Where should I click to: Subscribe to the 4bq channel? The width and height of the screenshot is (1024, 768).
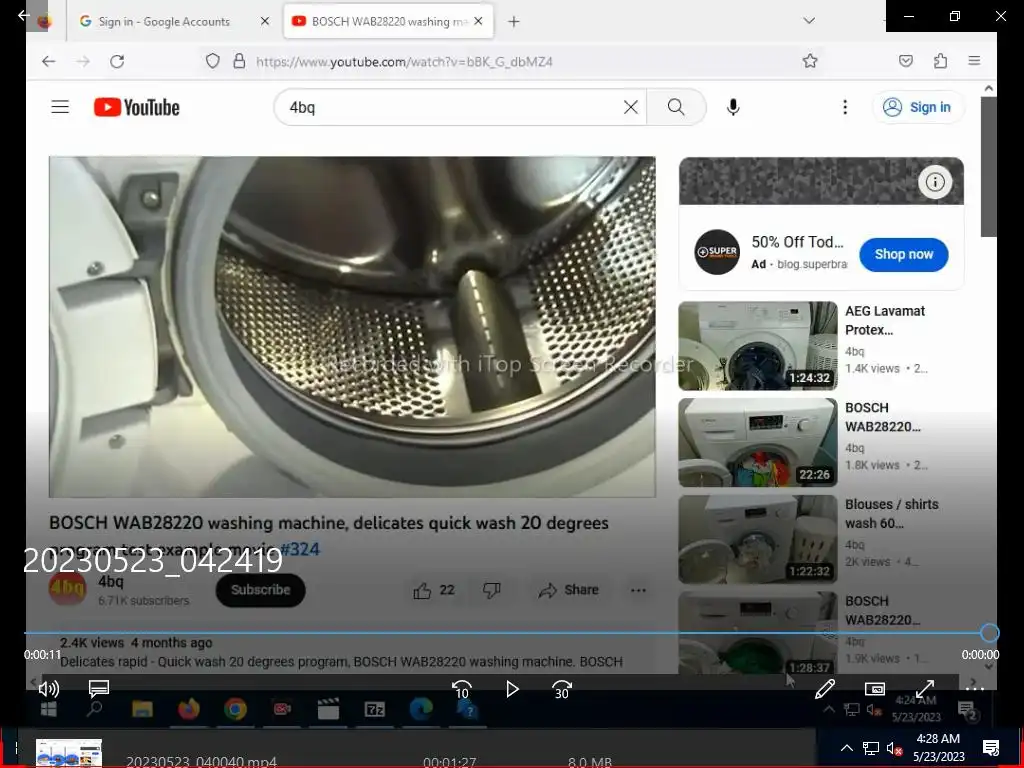coord(261,590)
